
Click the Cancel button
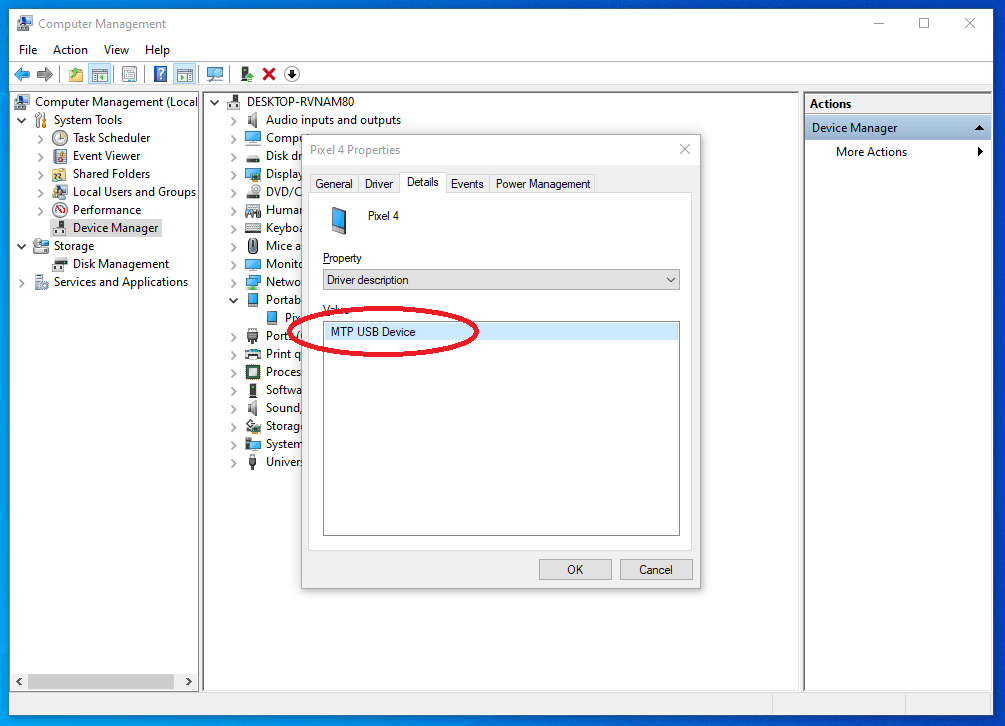[x=656, y=570]
